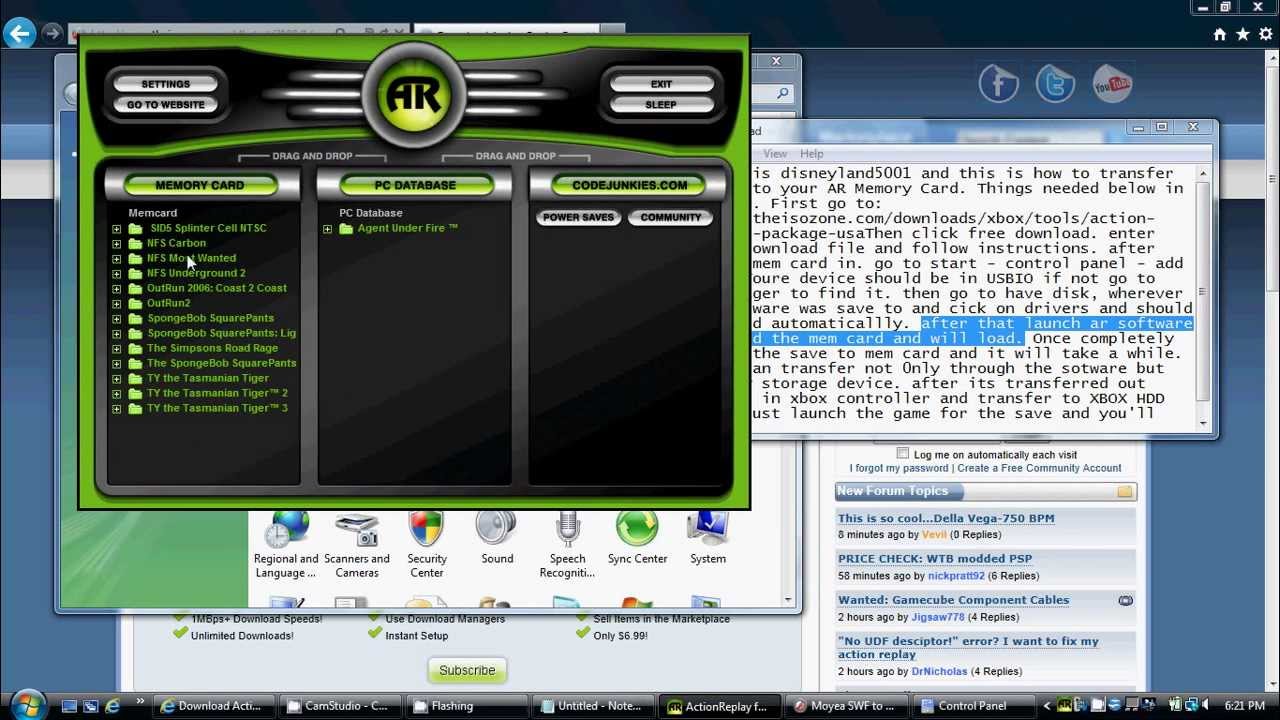
Task: Select The SpongeBob SquarePants entry
Action: [x=221, y=363]
